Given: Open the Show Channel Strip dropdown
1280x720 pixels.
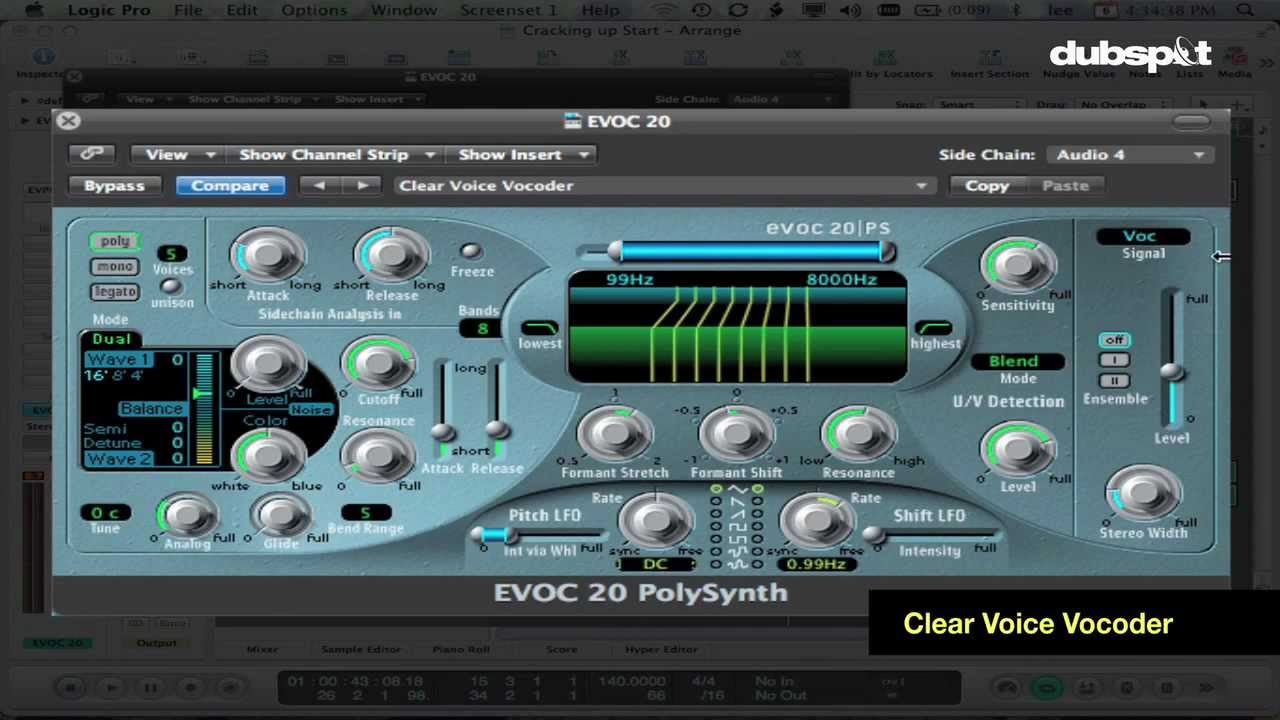Looking at the screenshot, I should coord(337,154).
